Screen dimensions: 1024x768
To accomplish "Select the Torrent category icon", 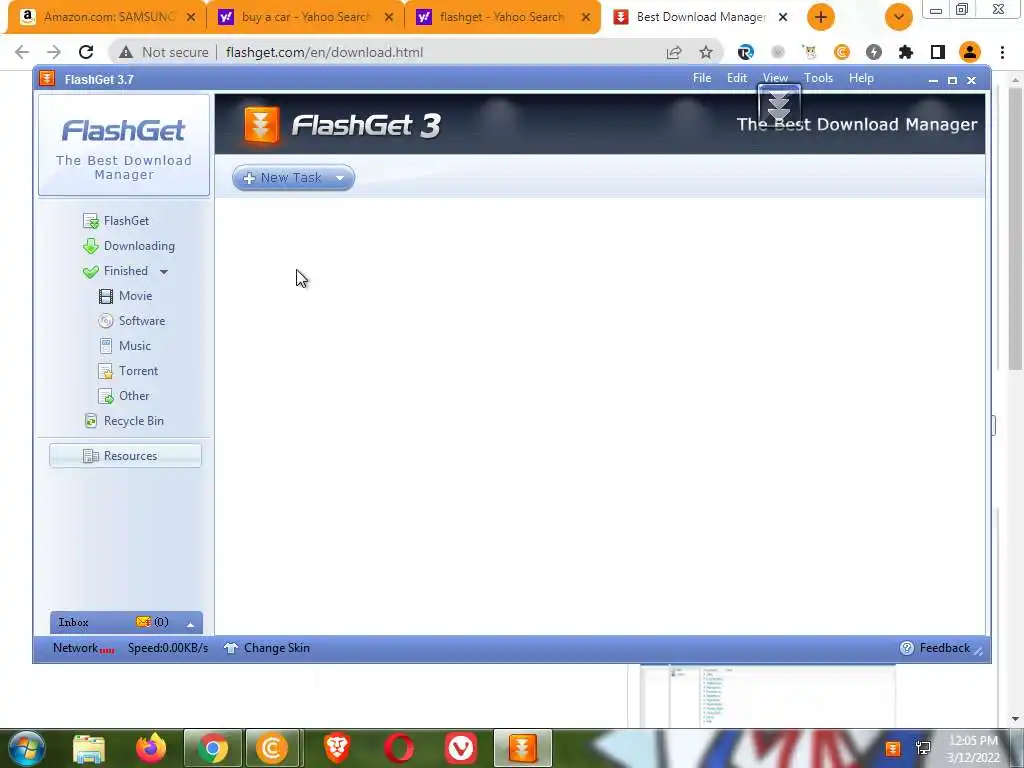I will (106, 371).
